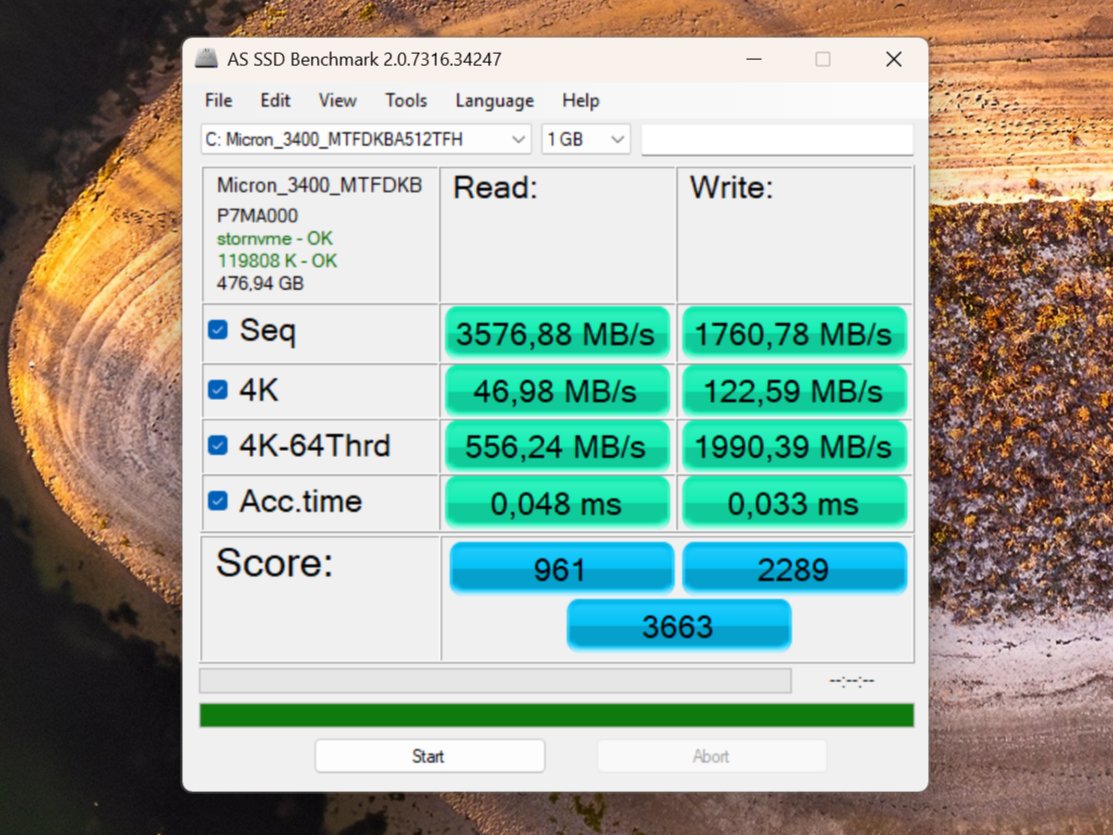Open the View menu

click(x=337, y=100)
